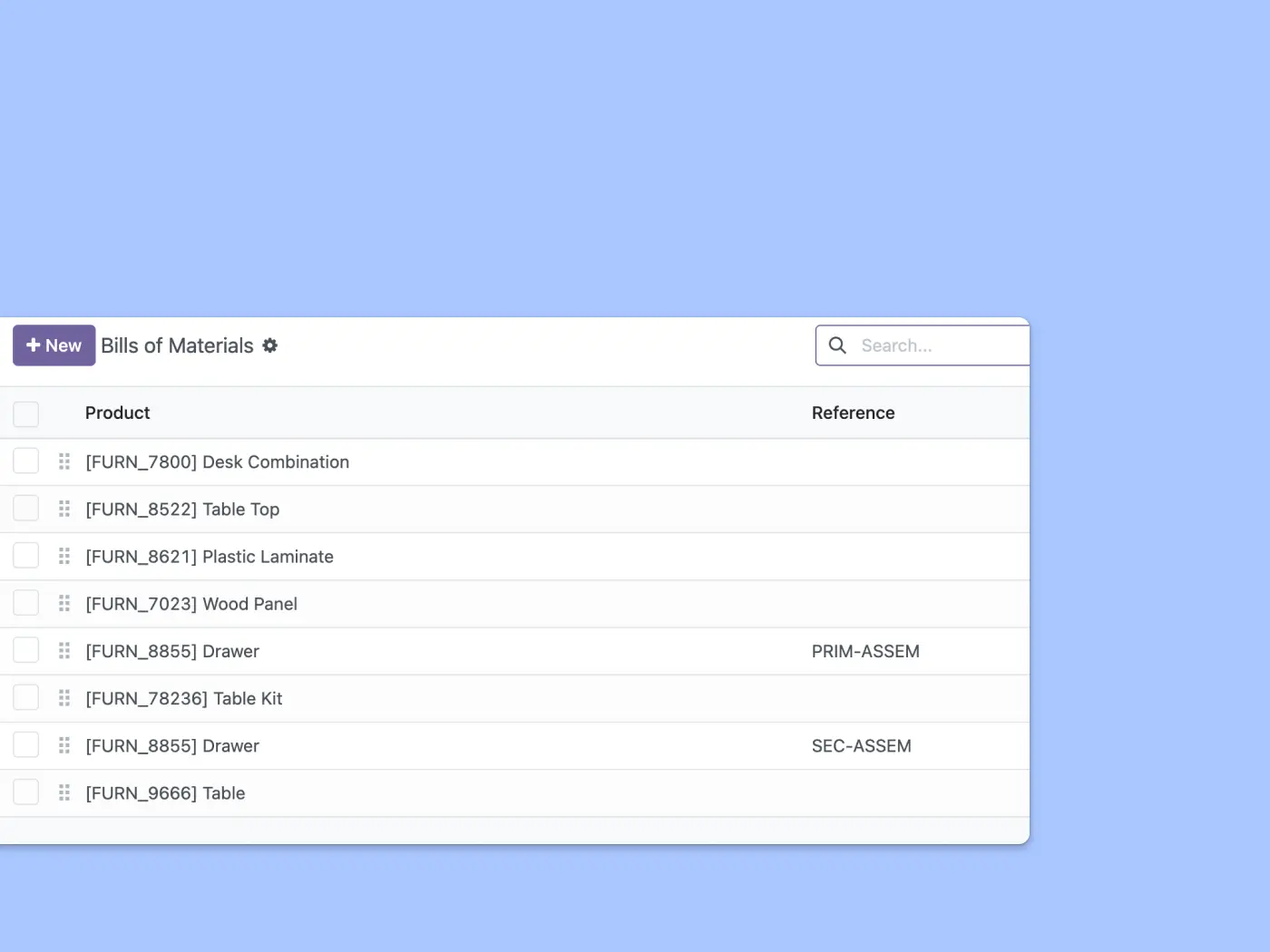Open Drawer record with SEC-ASSEM reference

(172, 746)
